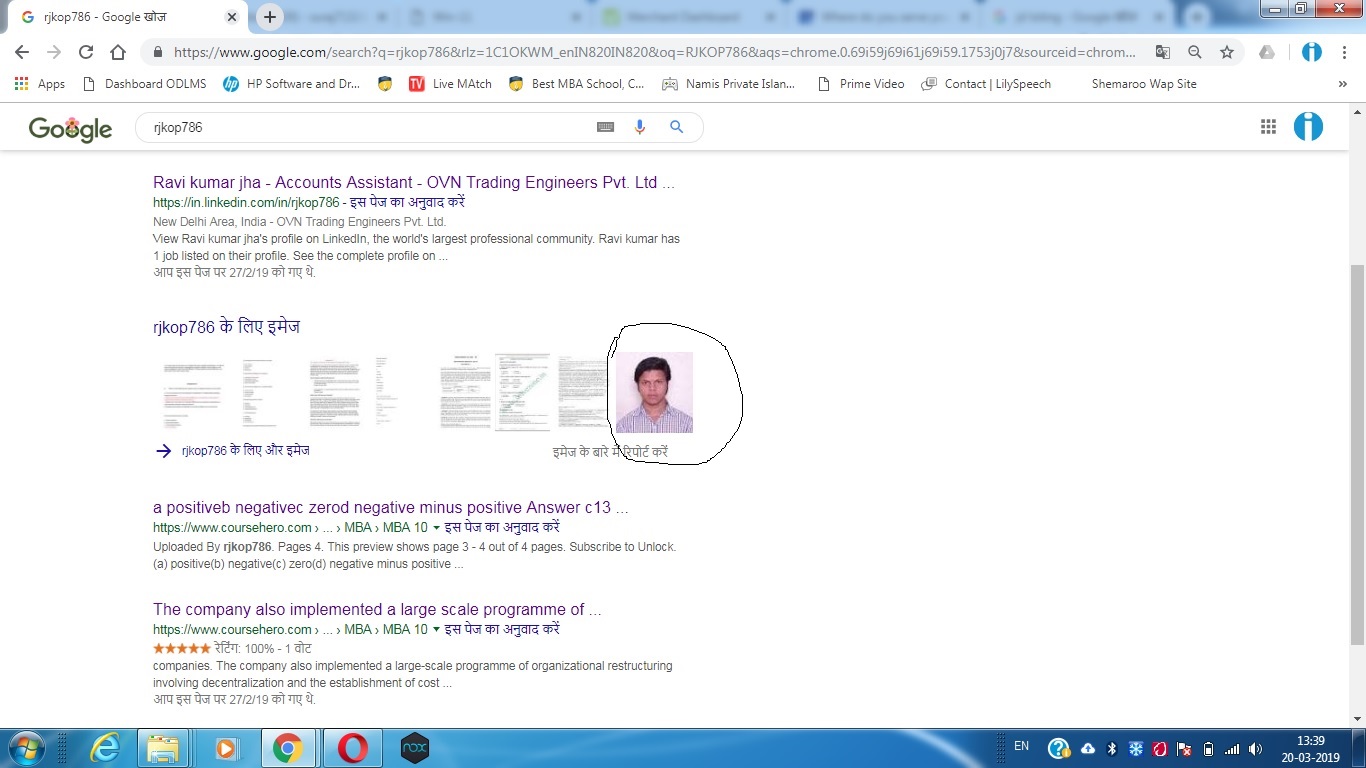Open Live MAtch bookmark
This screenshot has height=768, width=1366.
(x=450, y=84)
